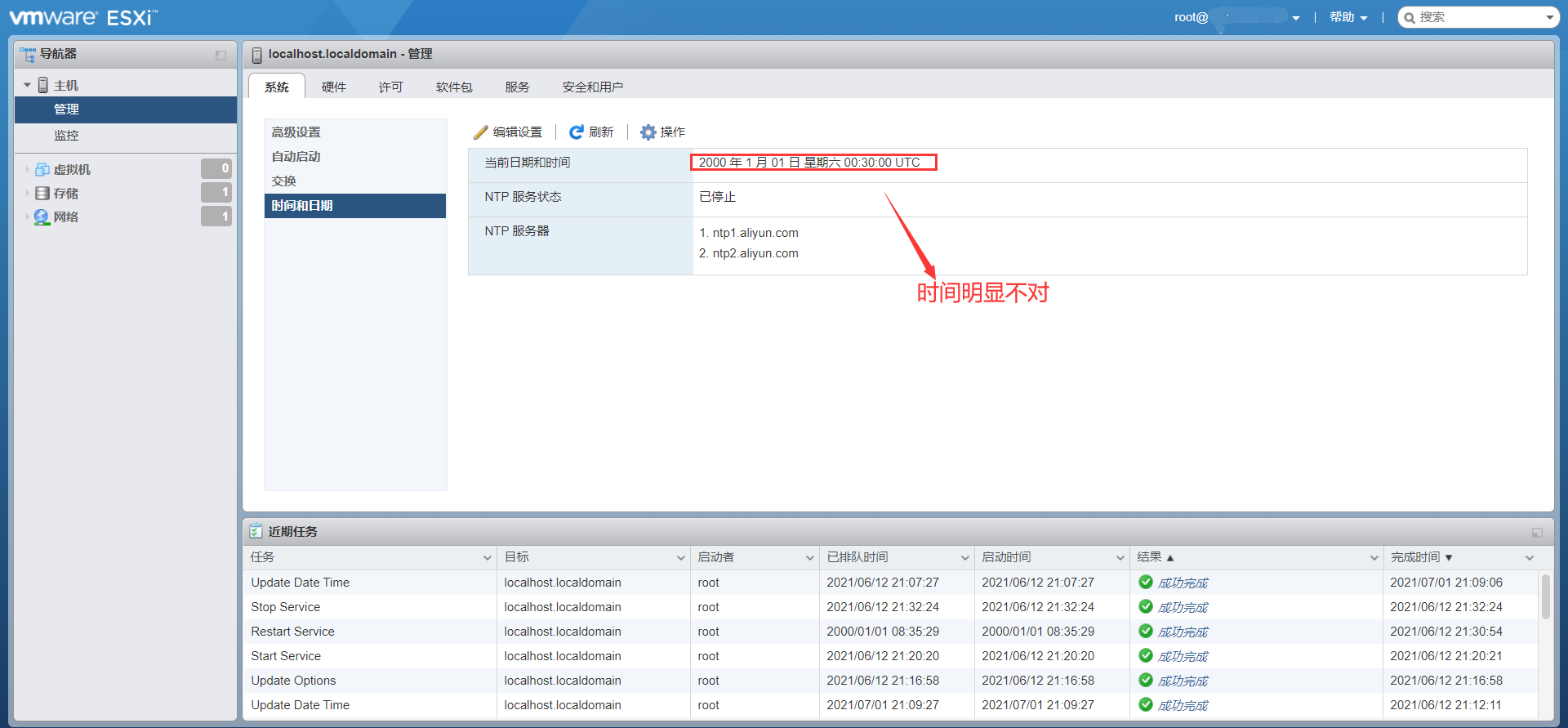Screen dimensions: 1568x728
Task: Click the Navigator panel icon
Action: point(28,55)
